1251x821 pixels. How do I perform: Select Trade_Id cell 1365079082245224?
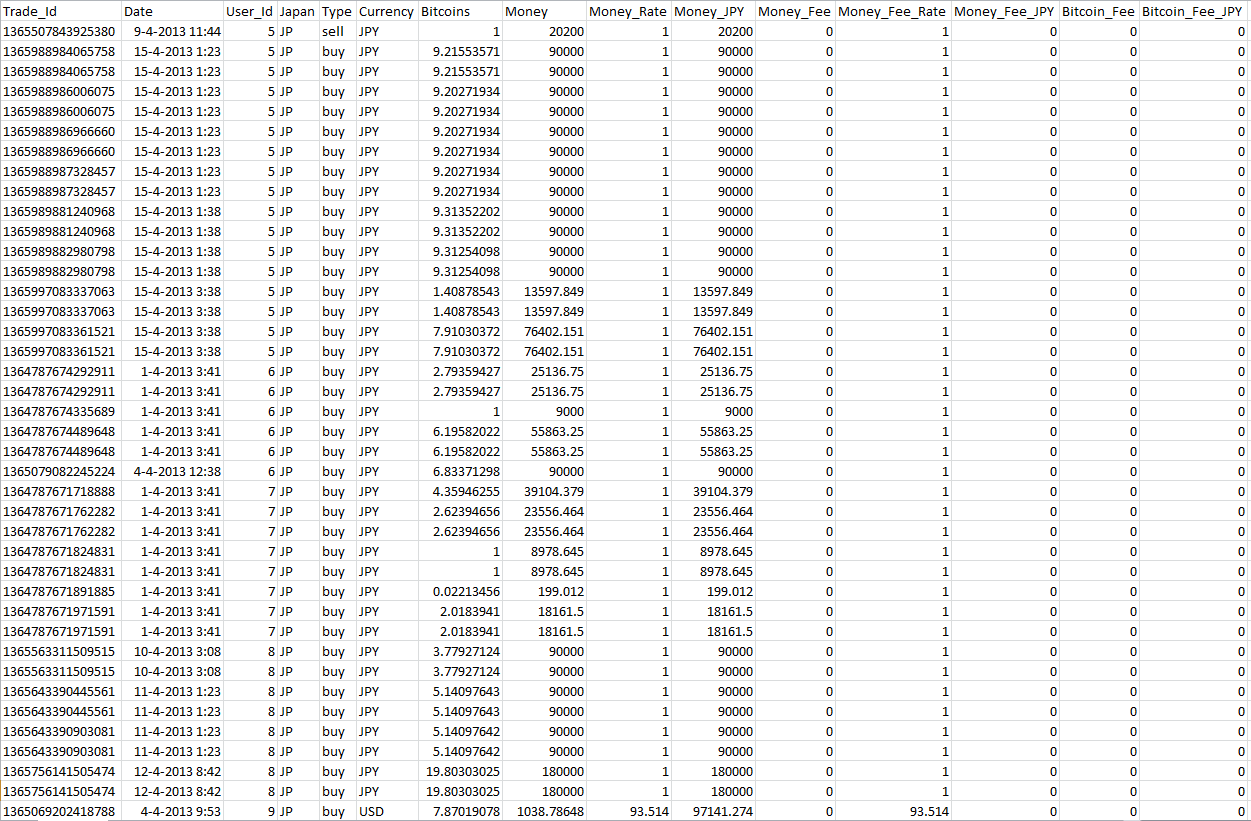(61, 471)
